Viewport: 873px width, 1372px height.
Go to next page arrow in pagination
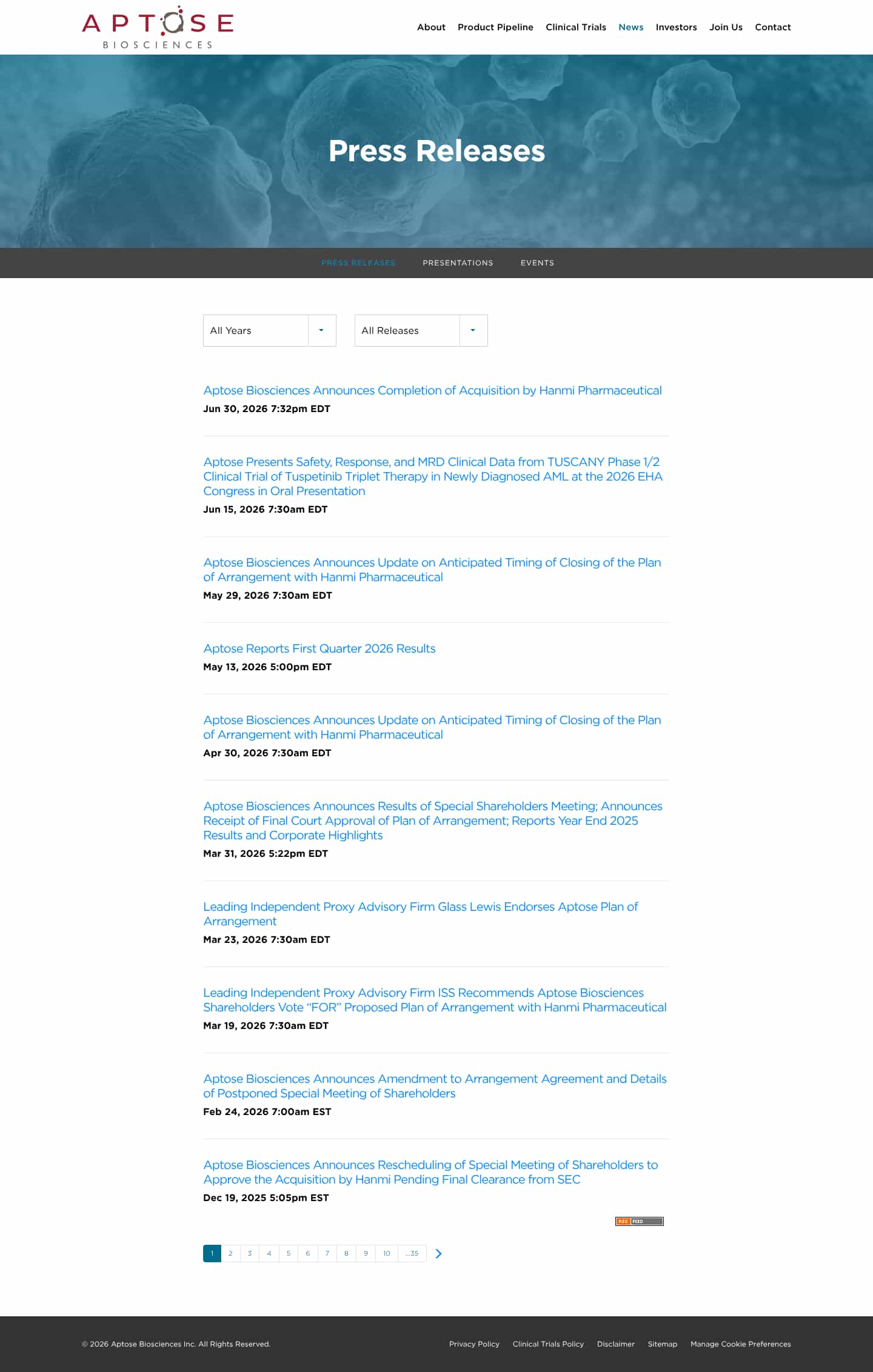pos(438,1253)
